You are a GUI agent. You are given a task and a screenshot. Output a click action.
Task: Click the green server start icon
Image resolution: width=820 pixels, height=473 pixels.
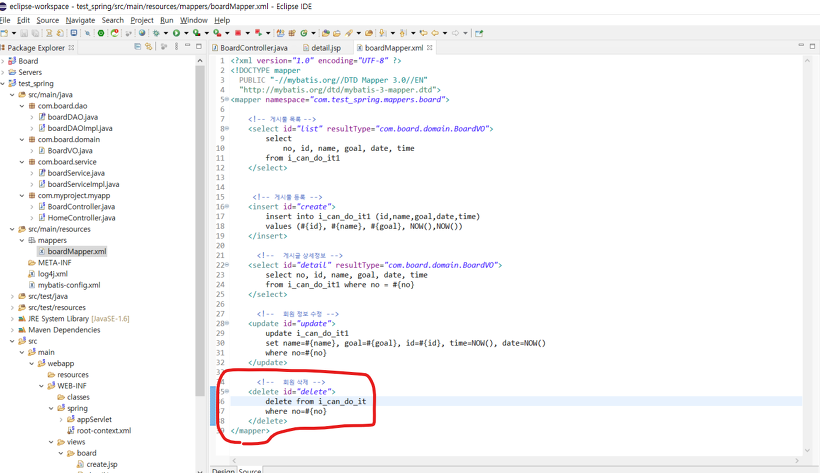(101, 33)
